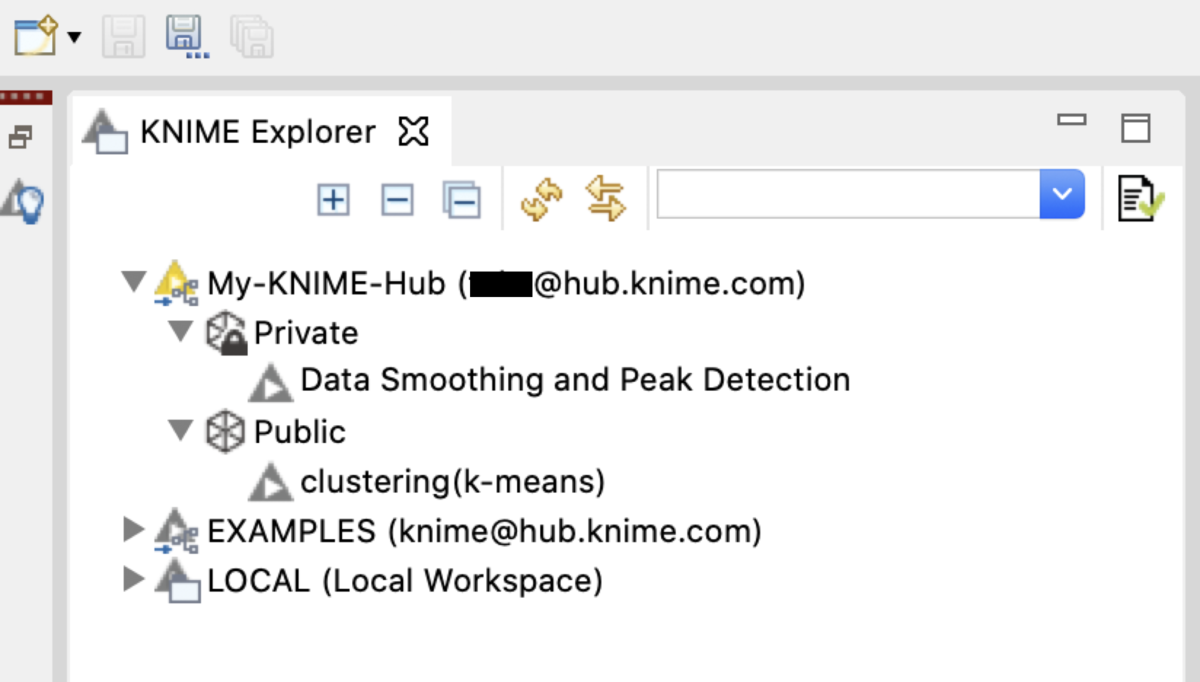
Task: Select the clustering(k-means) workflow
Action: tap(453, 482)
